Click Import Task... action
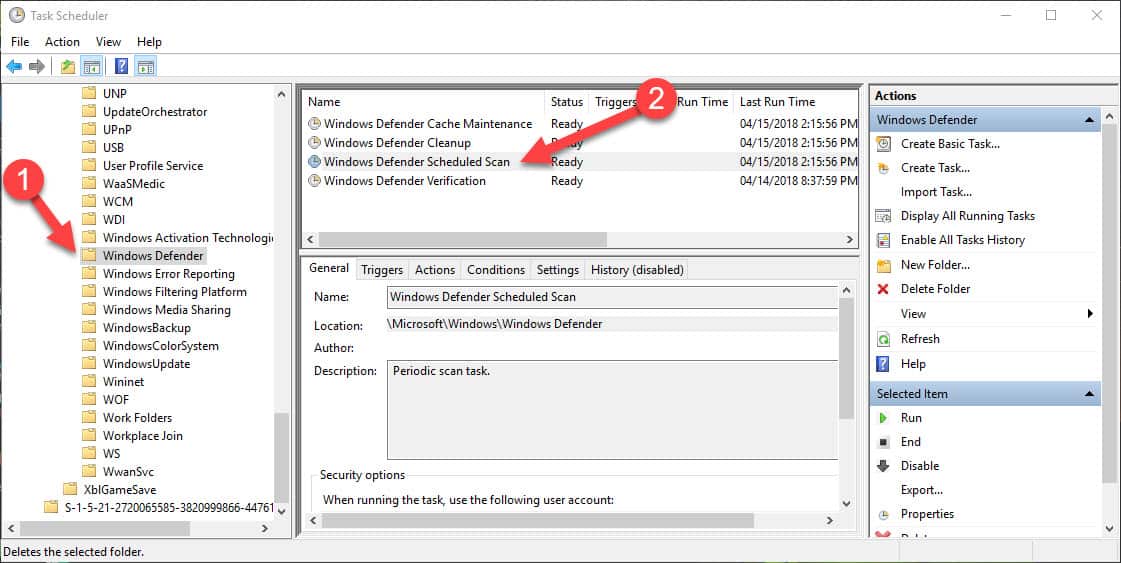The width and height of the screenshot is (1121, 563). tap(936, 192)
